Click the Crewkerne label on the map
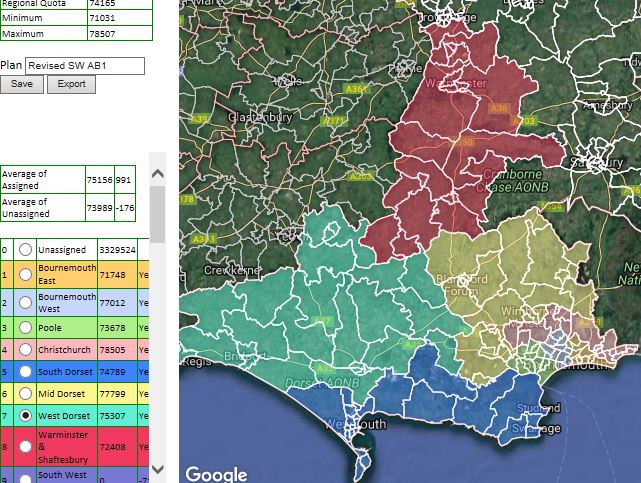The height and width of the screenshot is (483, 641). coord(232,271)
